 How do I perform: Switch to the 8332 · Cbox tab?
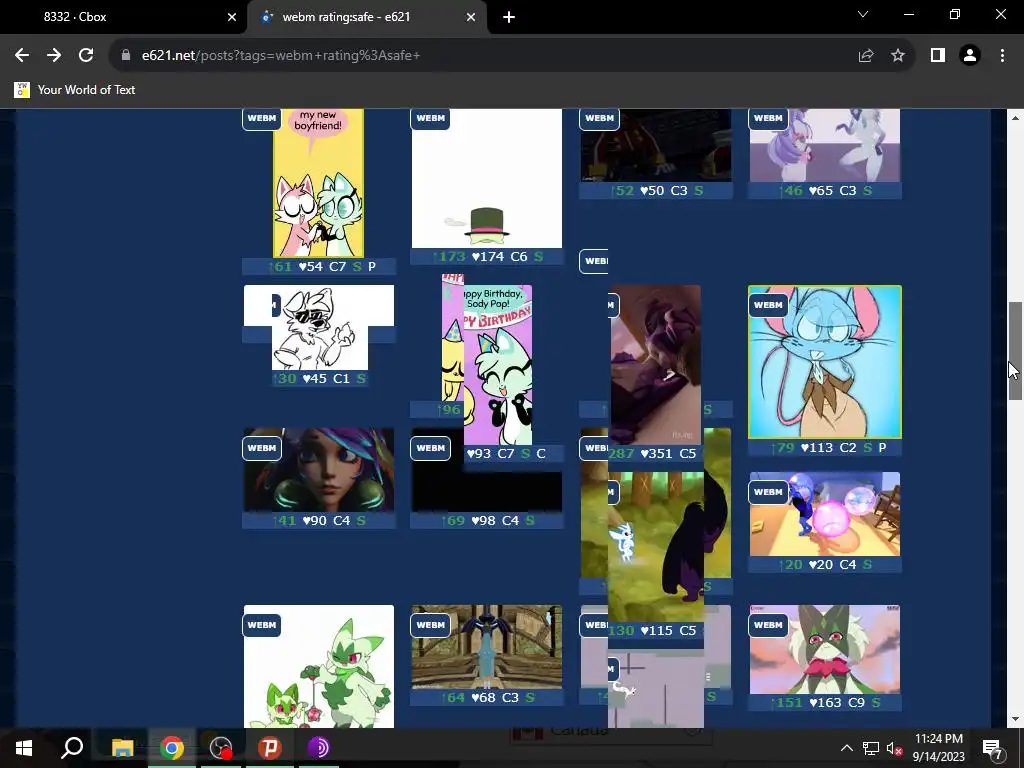point(123,17)
